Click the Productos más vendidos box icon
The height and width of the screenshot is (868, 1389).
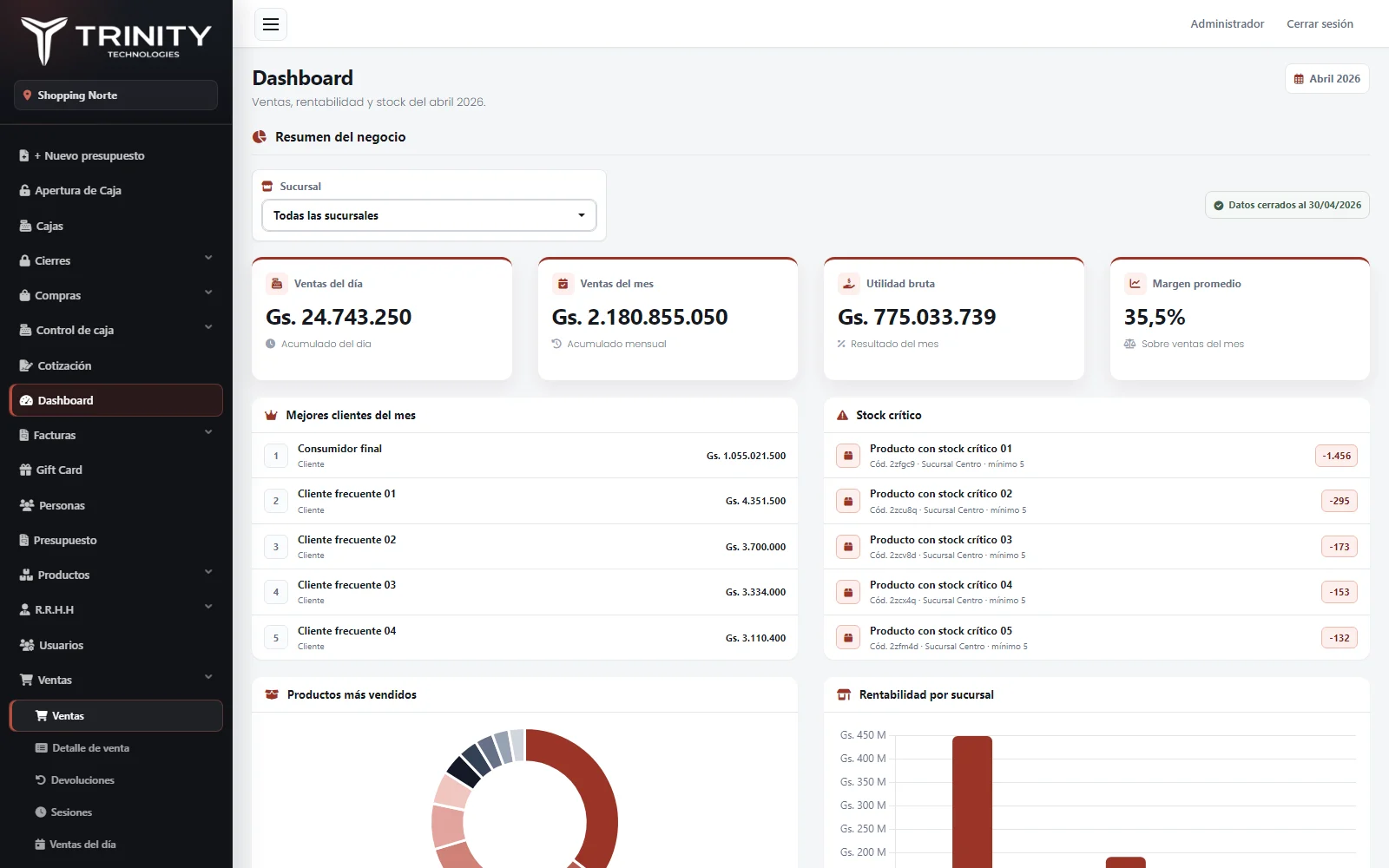click(x=272, y=695)
